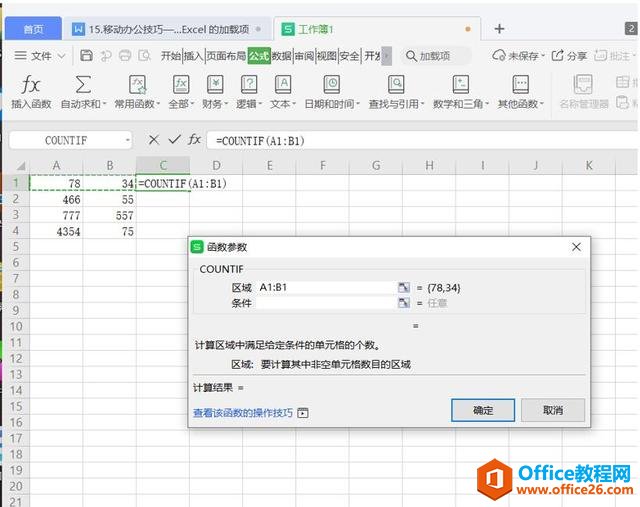
Task: Open the Name Box COUNTIF dropdown
Action: 128,140
